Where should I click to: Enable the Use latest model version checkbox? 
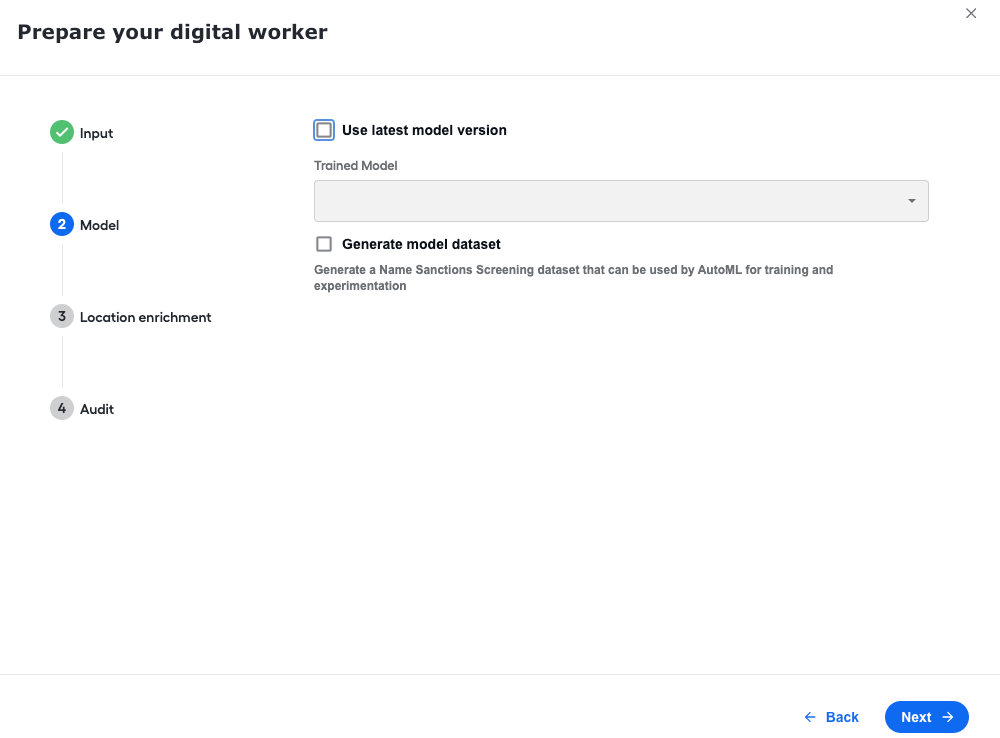pyautogui.click(x=324, y=130)
